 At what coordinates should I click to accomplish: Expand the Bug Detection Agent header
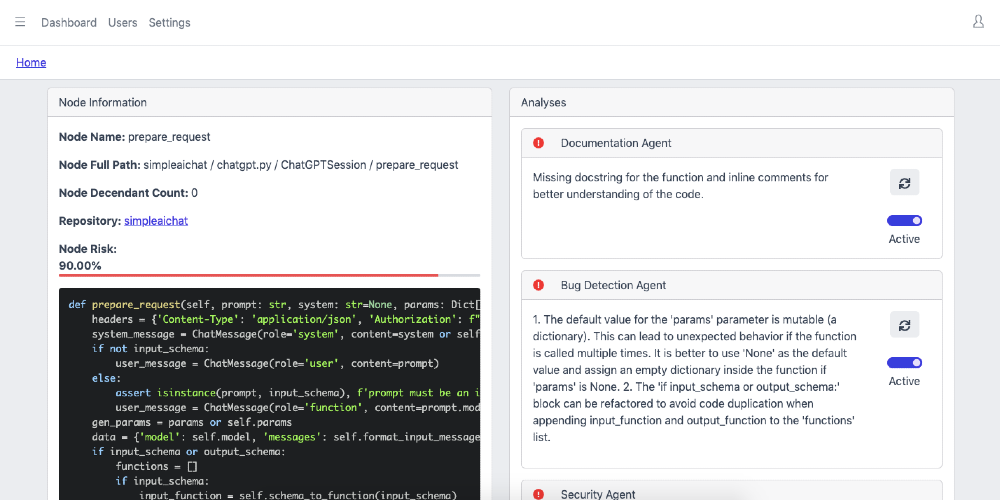(x=732, y=285)
